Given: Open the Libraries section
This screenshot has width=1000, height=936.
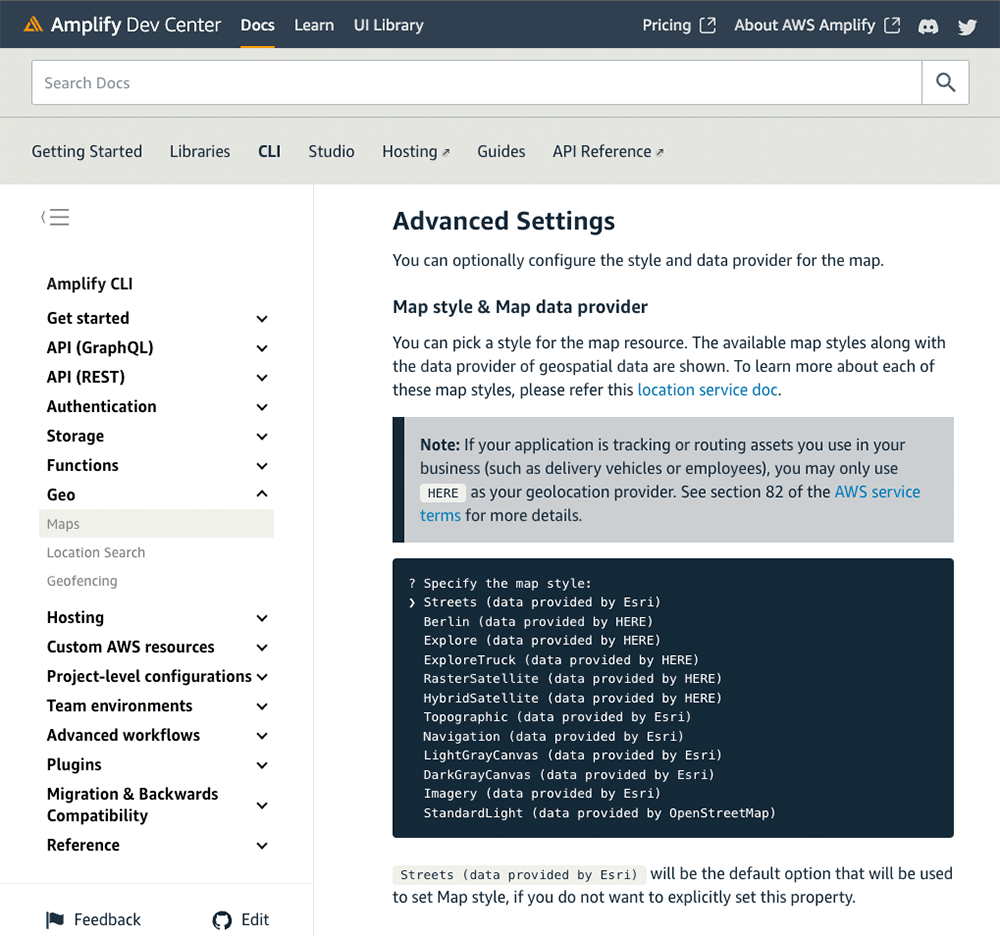Looking at the screenshot, I should click(200, 151).
